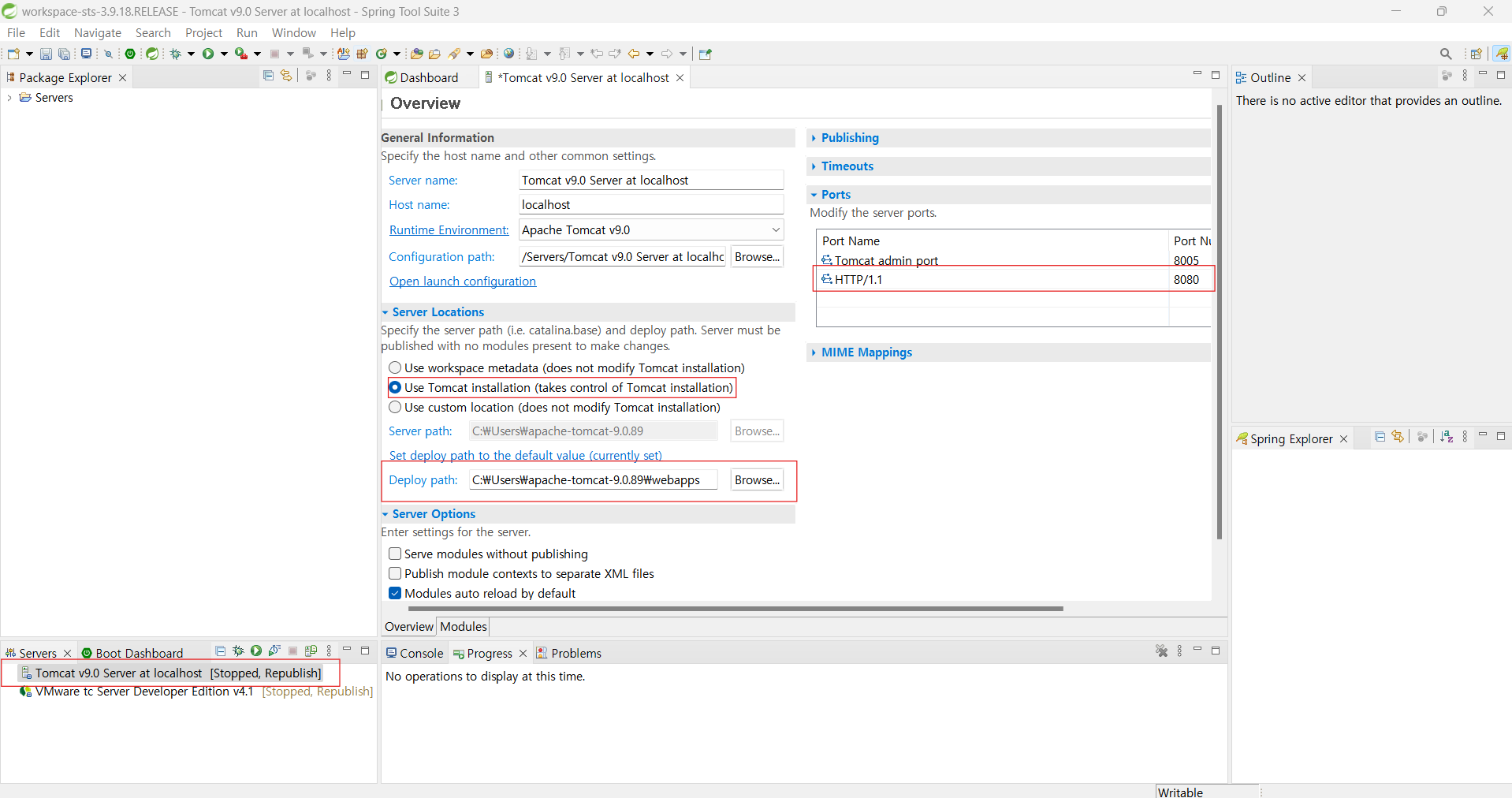Select Use workspace metadata radio option

click(x=395, y=368)
